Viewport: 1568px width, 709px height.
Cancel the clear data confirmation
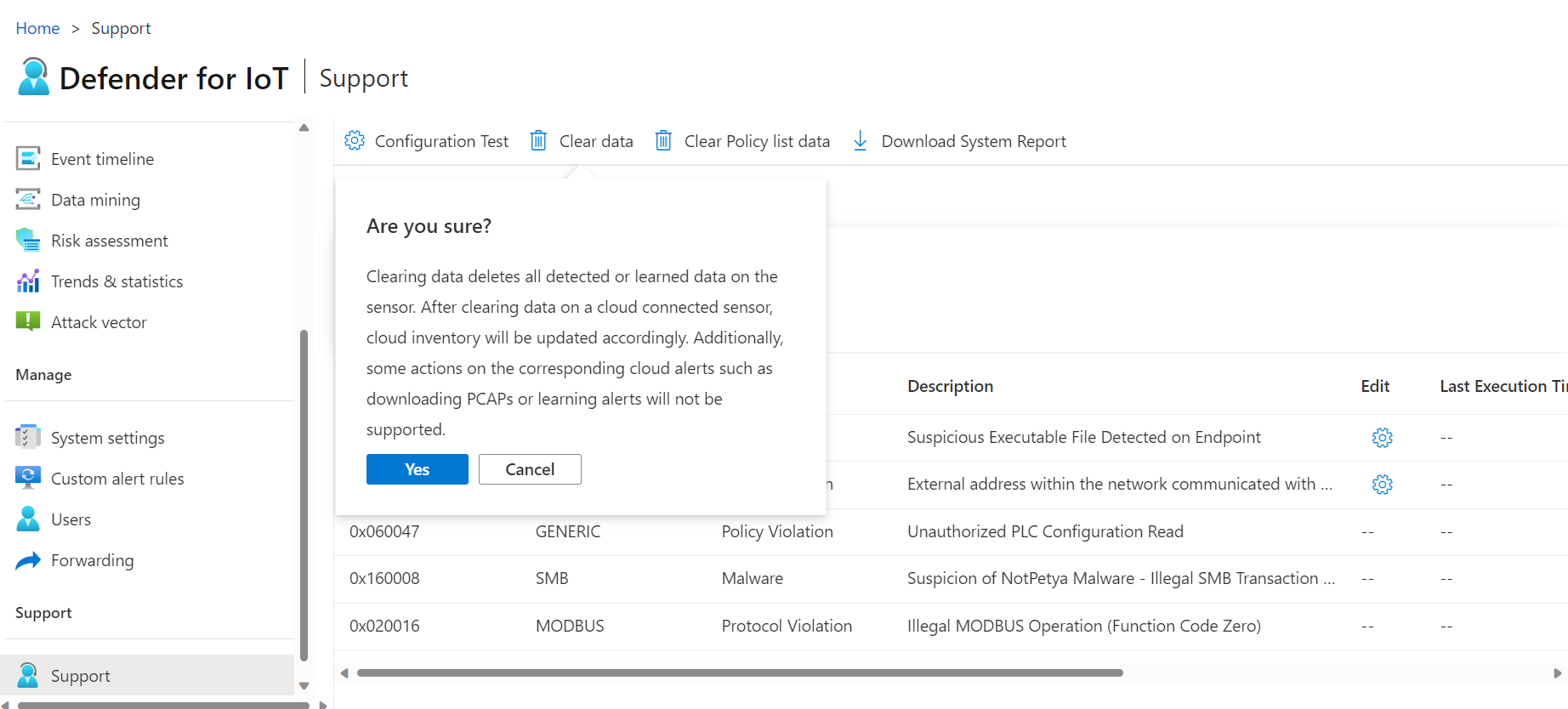(x=530, y=469)
